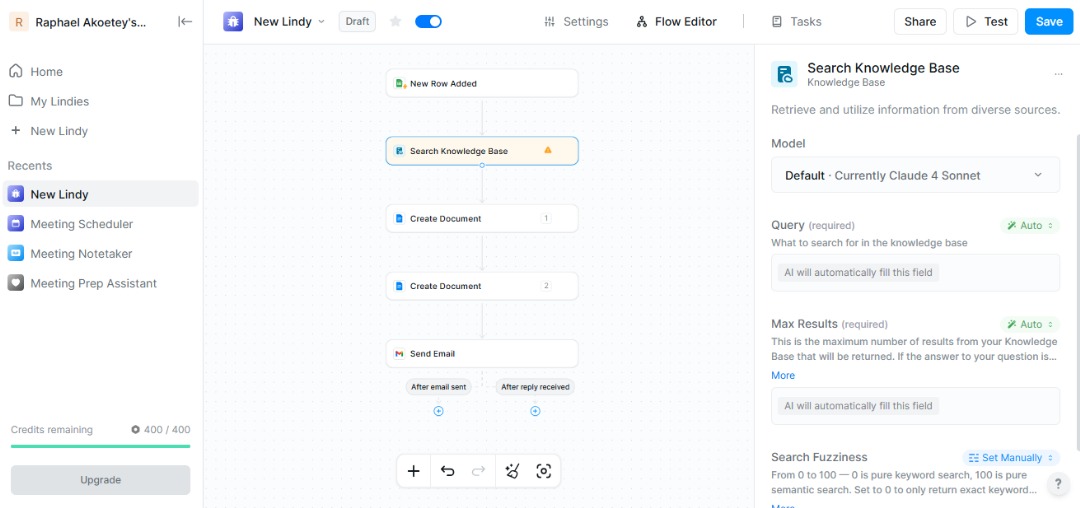Favorite this Lindy with the star icon

395,21
